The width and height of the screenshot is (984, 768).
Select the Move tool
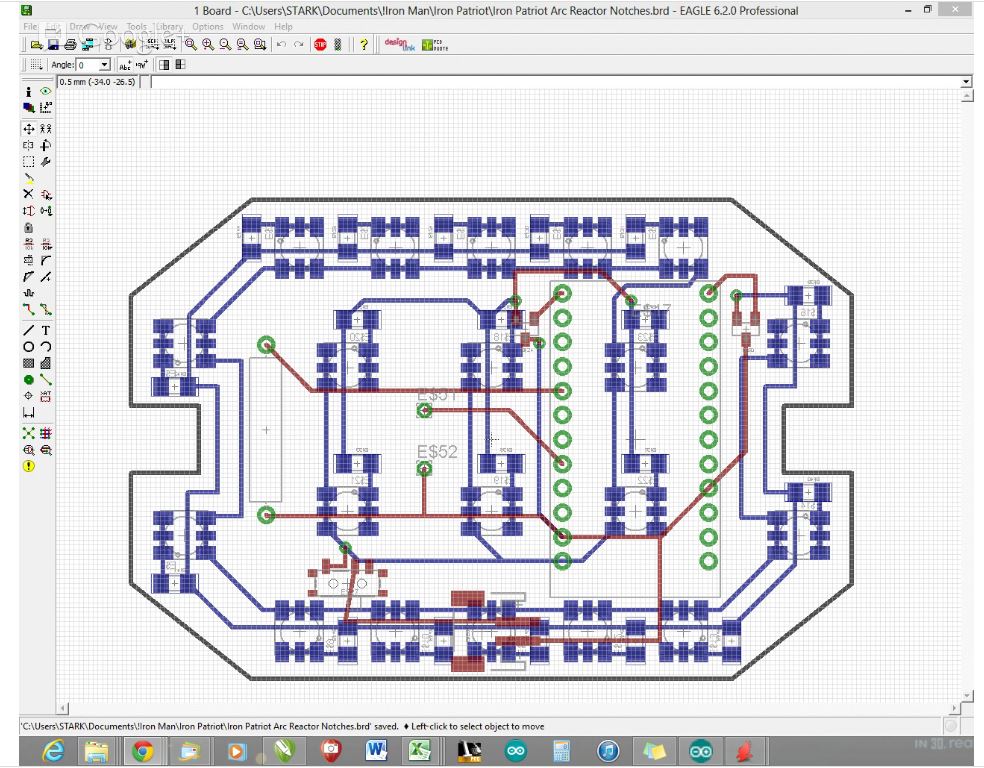pos(28,129)
